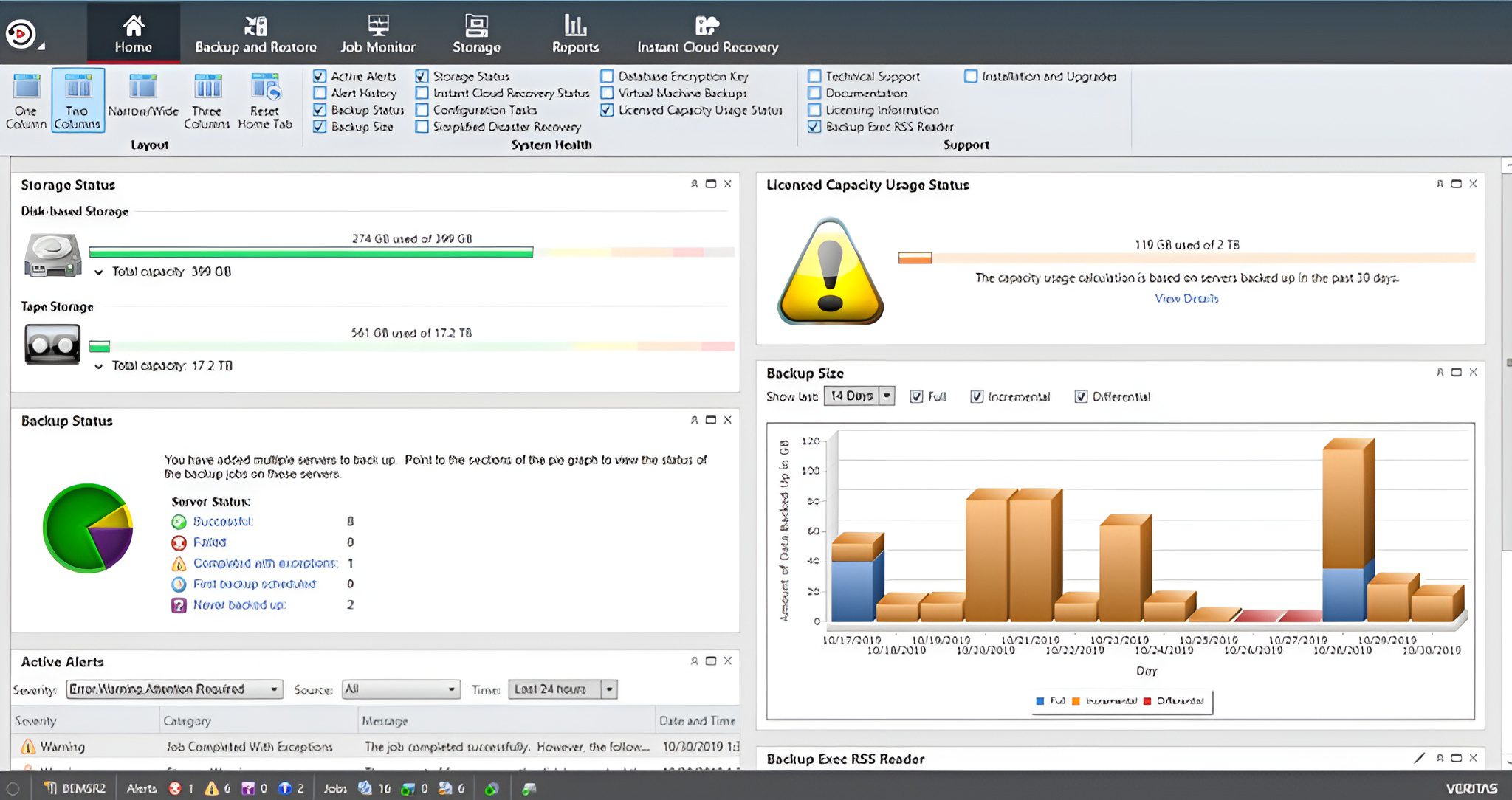Click the BEMSR2 server icon in status bar

(x=50, y=788)
